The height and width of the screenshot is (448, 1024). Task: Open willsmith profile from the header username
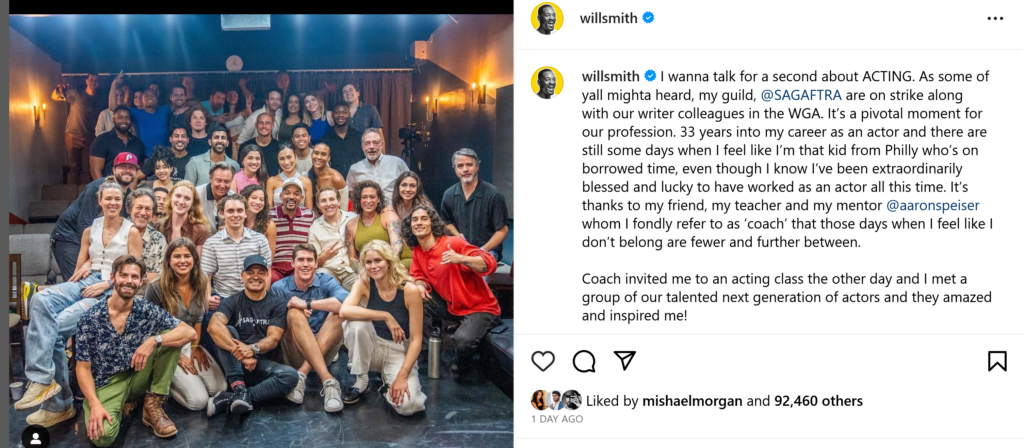[x=609, y=18]
